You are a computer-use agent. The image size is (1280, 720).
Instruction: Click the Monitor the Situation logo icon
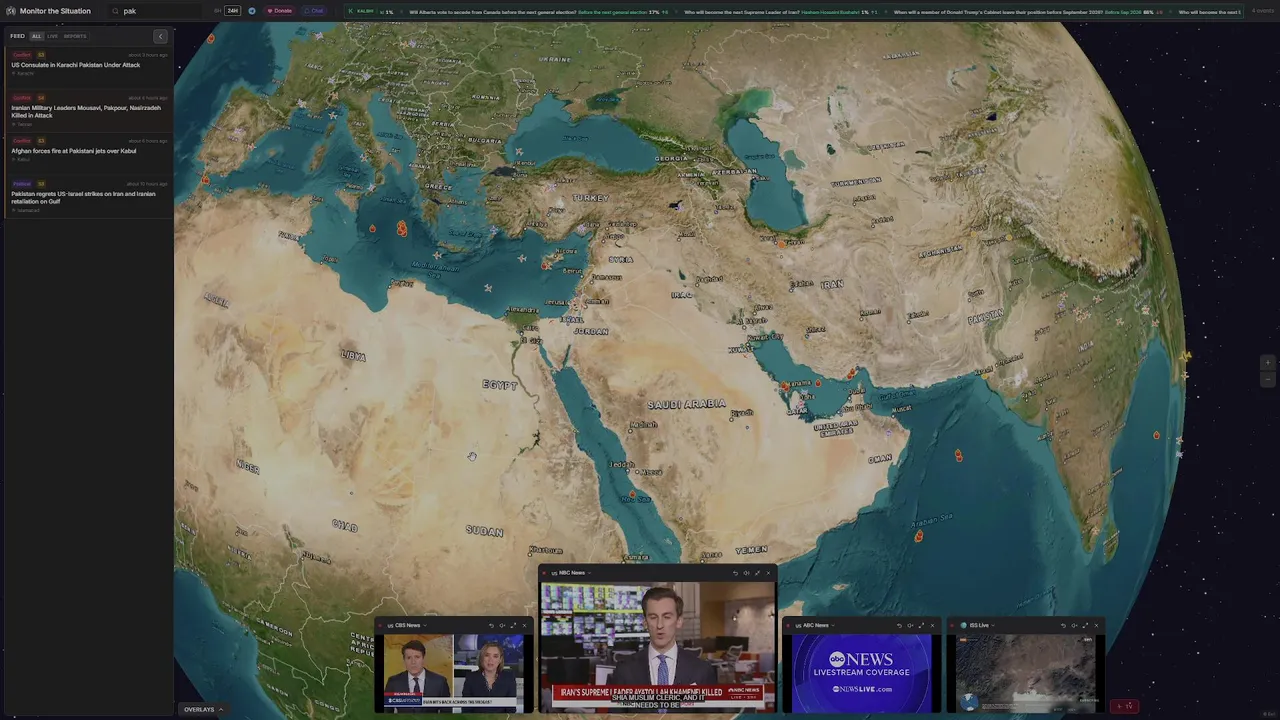(11, 11)
